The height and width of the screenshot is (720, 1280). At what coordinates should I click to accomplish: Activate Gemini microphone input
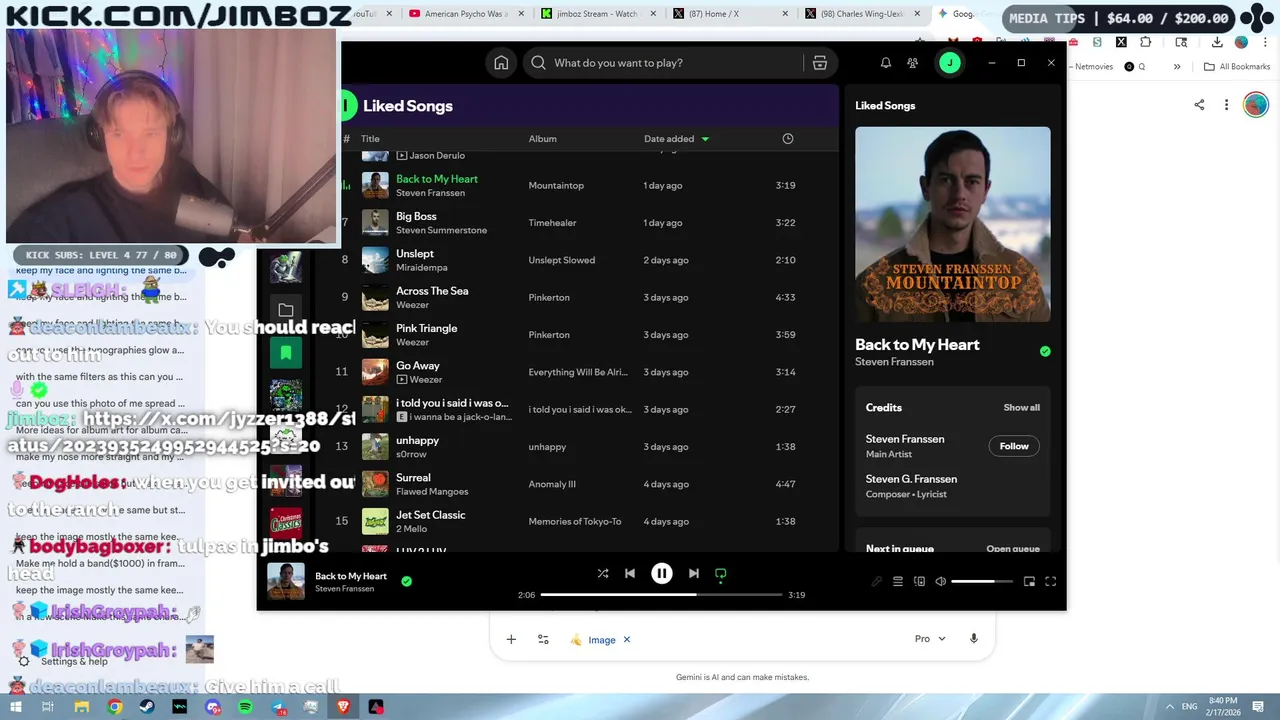[974, 639]
